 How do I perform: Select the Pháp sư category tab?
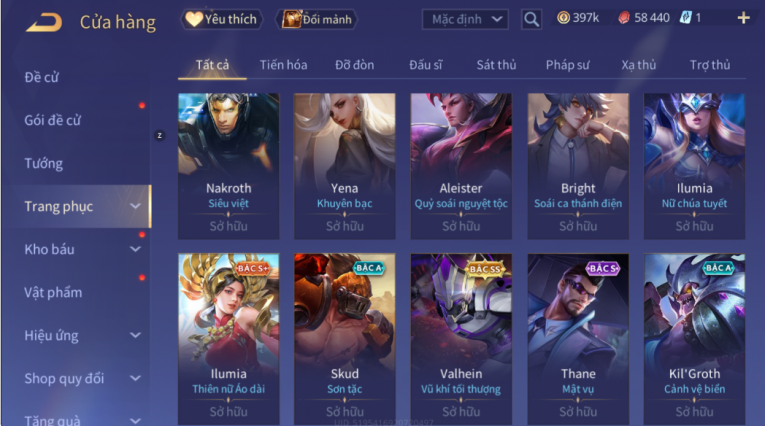tap(567, 65)
